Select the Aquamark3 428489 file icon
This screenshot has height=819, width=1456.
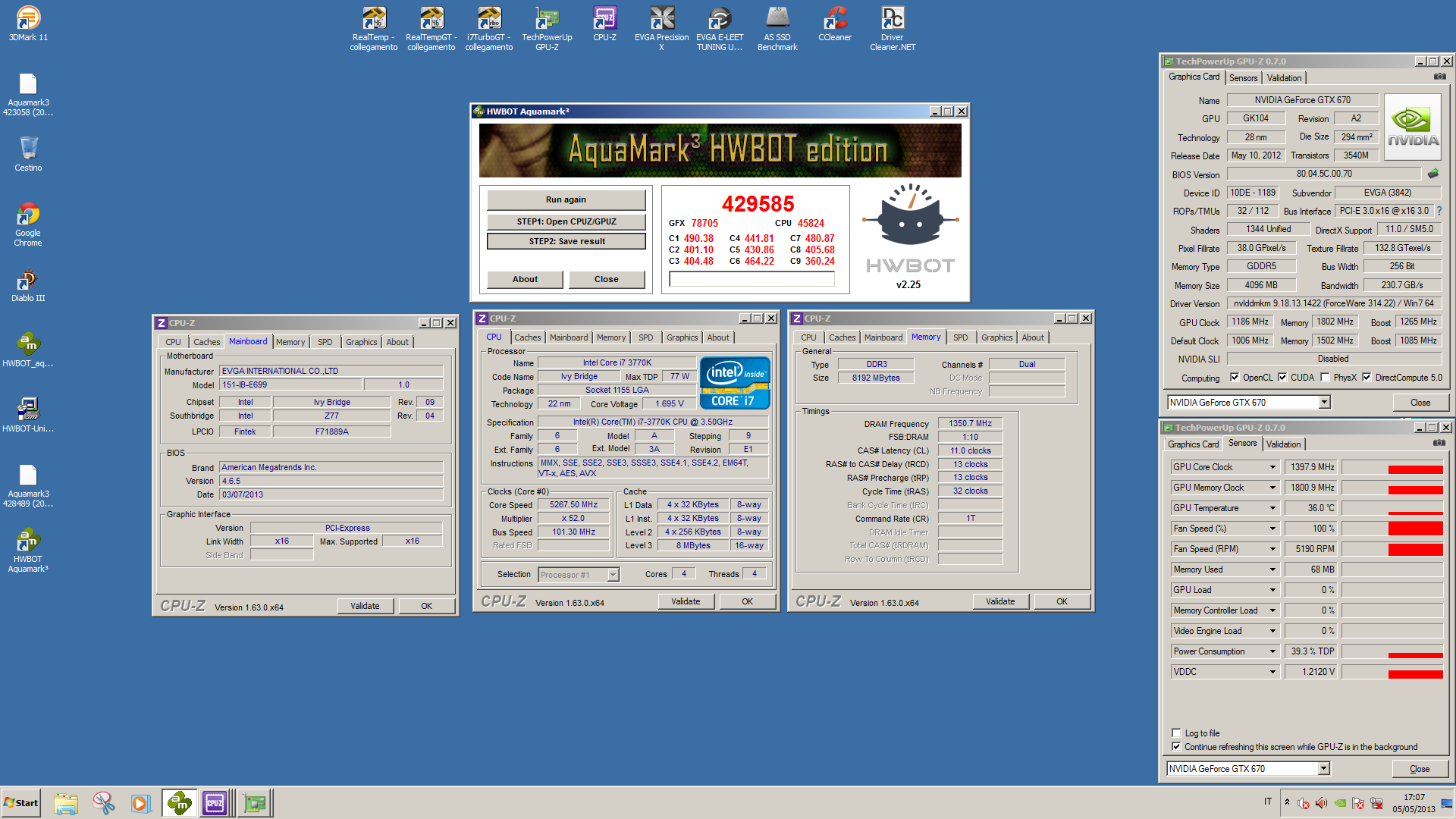[28, 486]
